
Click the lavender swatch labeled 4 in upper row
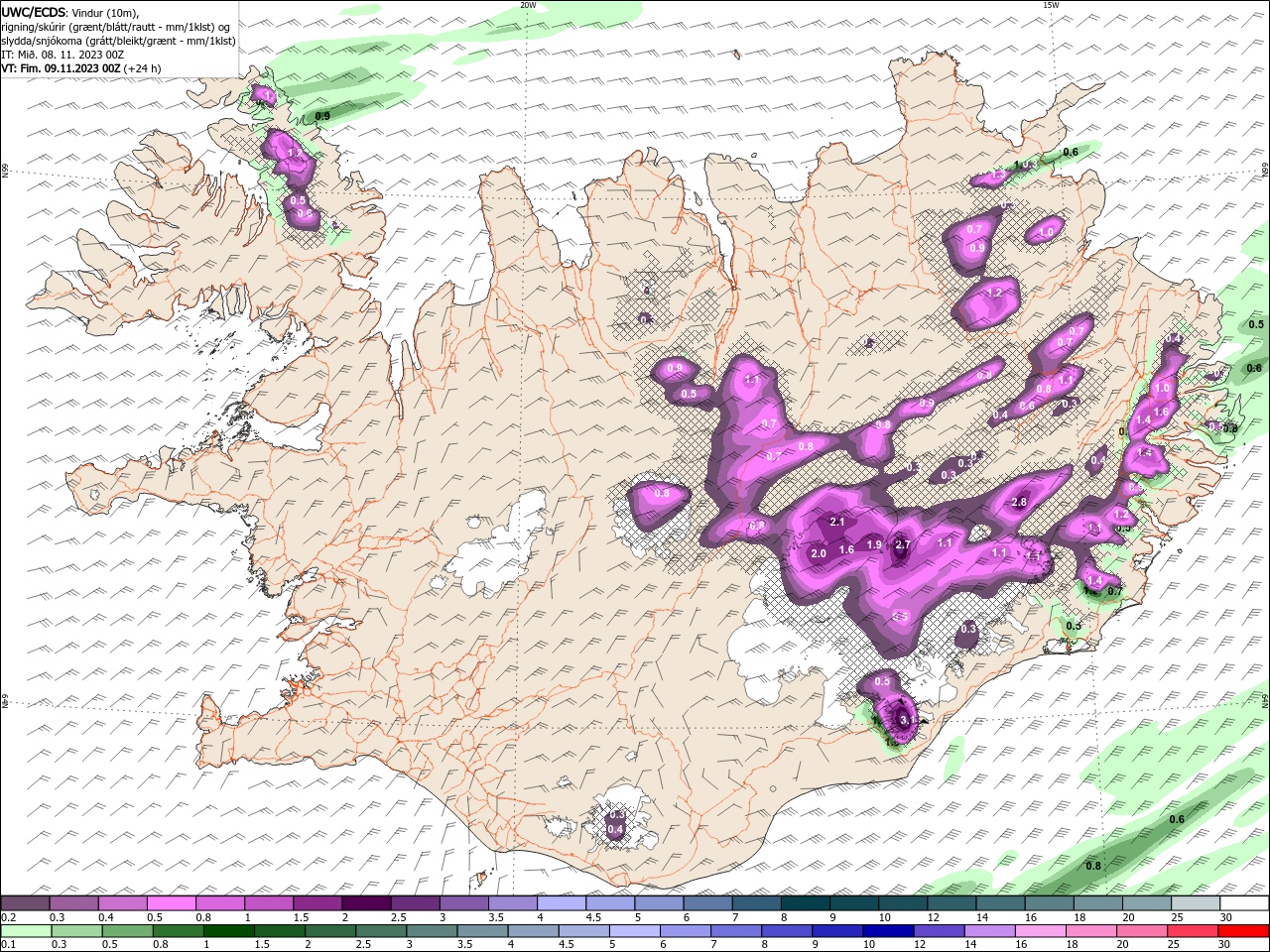point(561,903)
